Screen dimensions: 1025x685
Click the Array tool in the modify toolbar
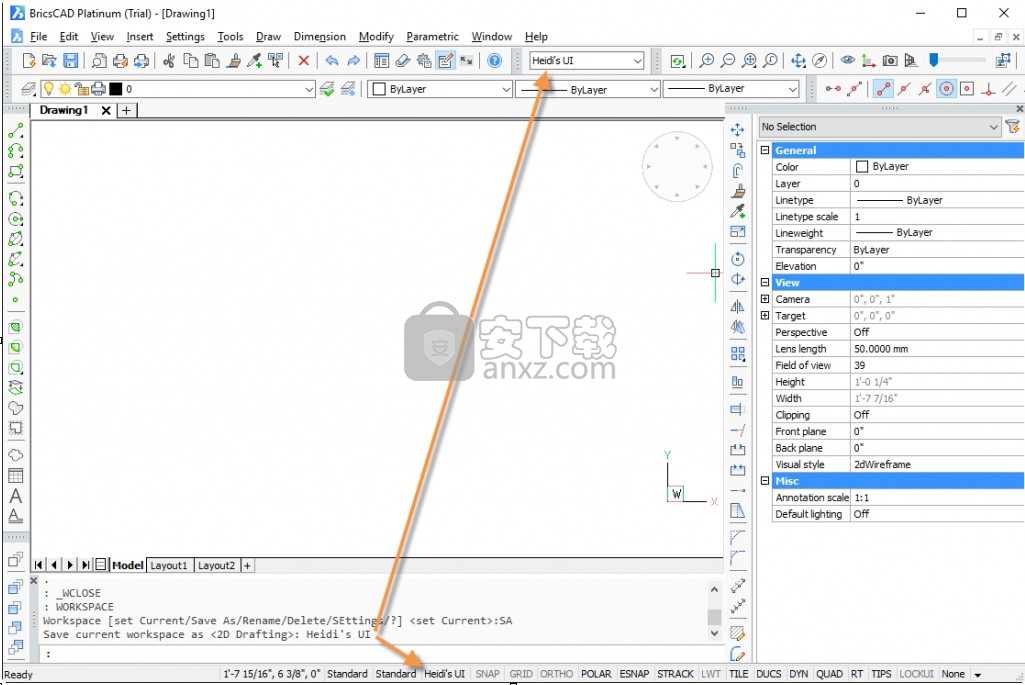[x=737, y=354]
